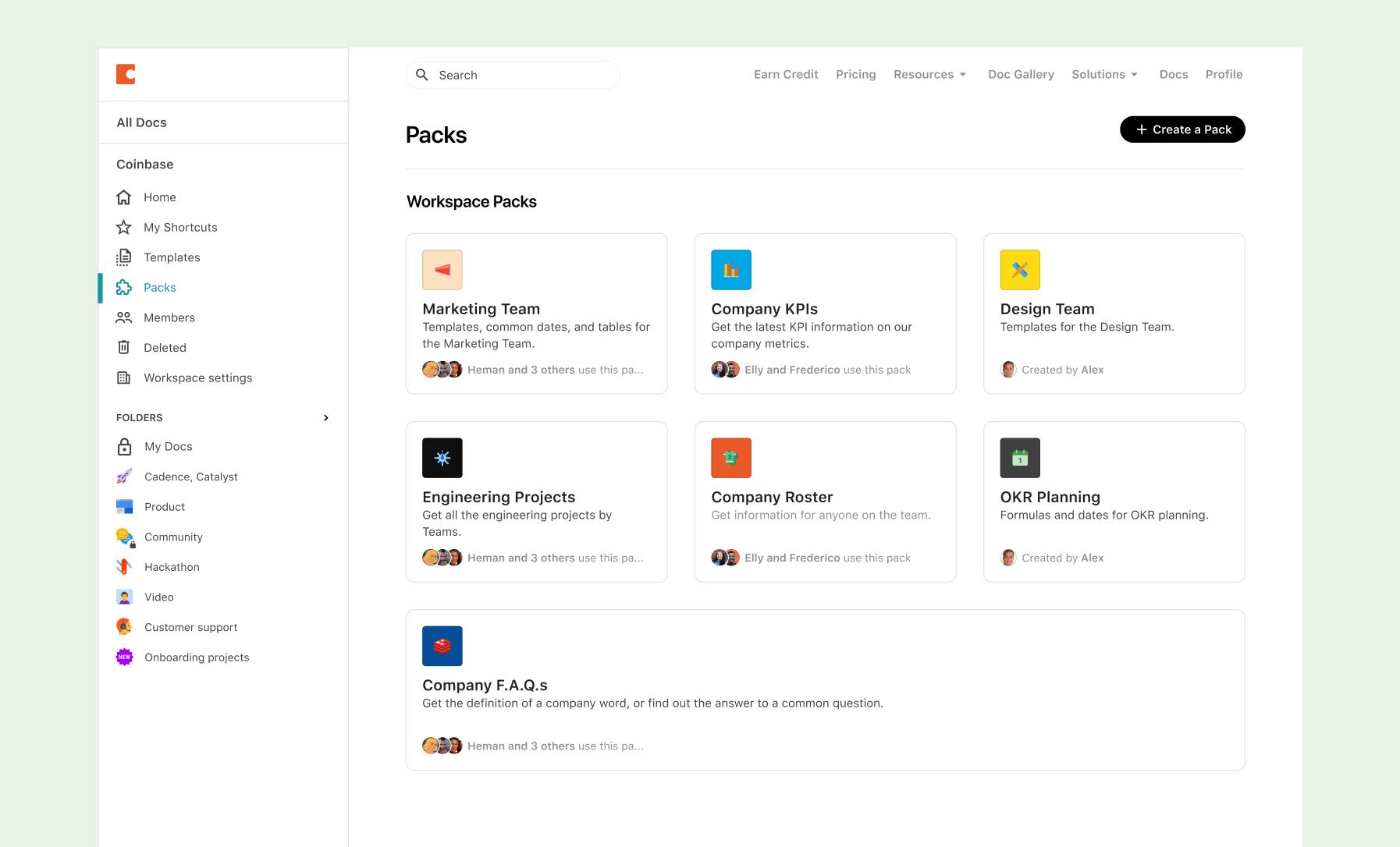Click "Heman and 3 others" on Company F.A.Q.s
Viewport: 1400px width, 847px height.
point(521,746)
